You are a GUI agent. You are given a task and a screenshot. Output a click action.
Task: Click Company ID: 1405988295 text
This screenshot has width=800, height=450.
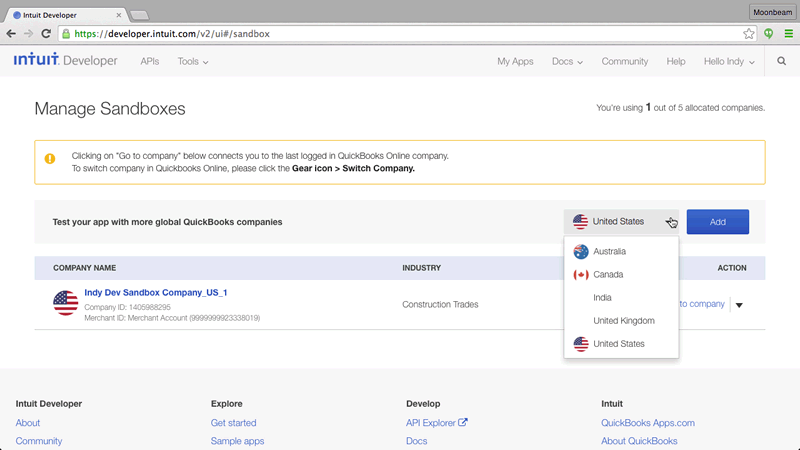[x=128, y=307]
